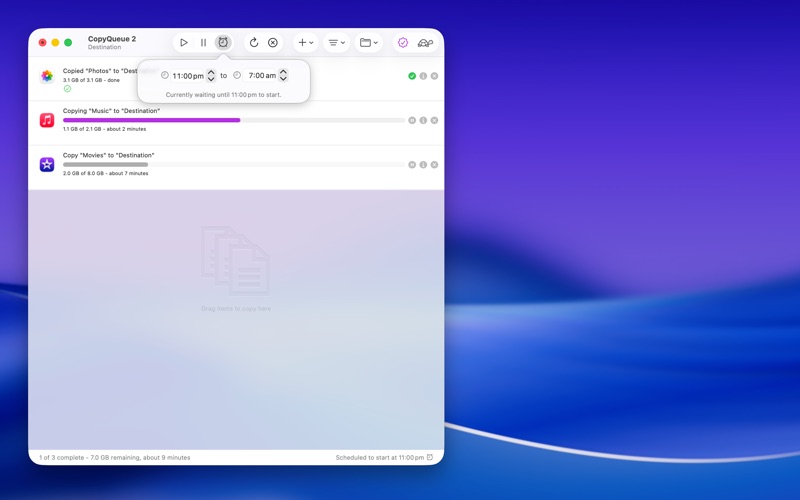Remove the Photos copy item
This screenshot has height=500, width=800.
434,76
